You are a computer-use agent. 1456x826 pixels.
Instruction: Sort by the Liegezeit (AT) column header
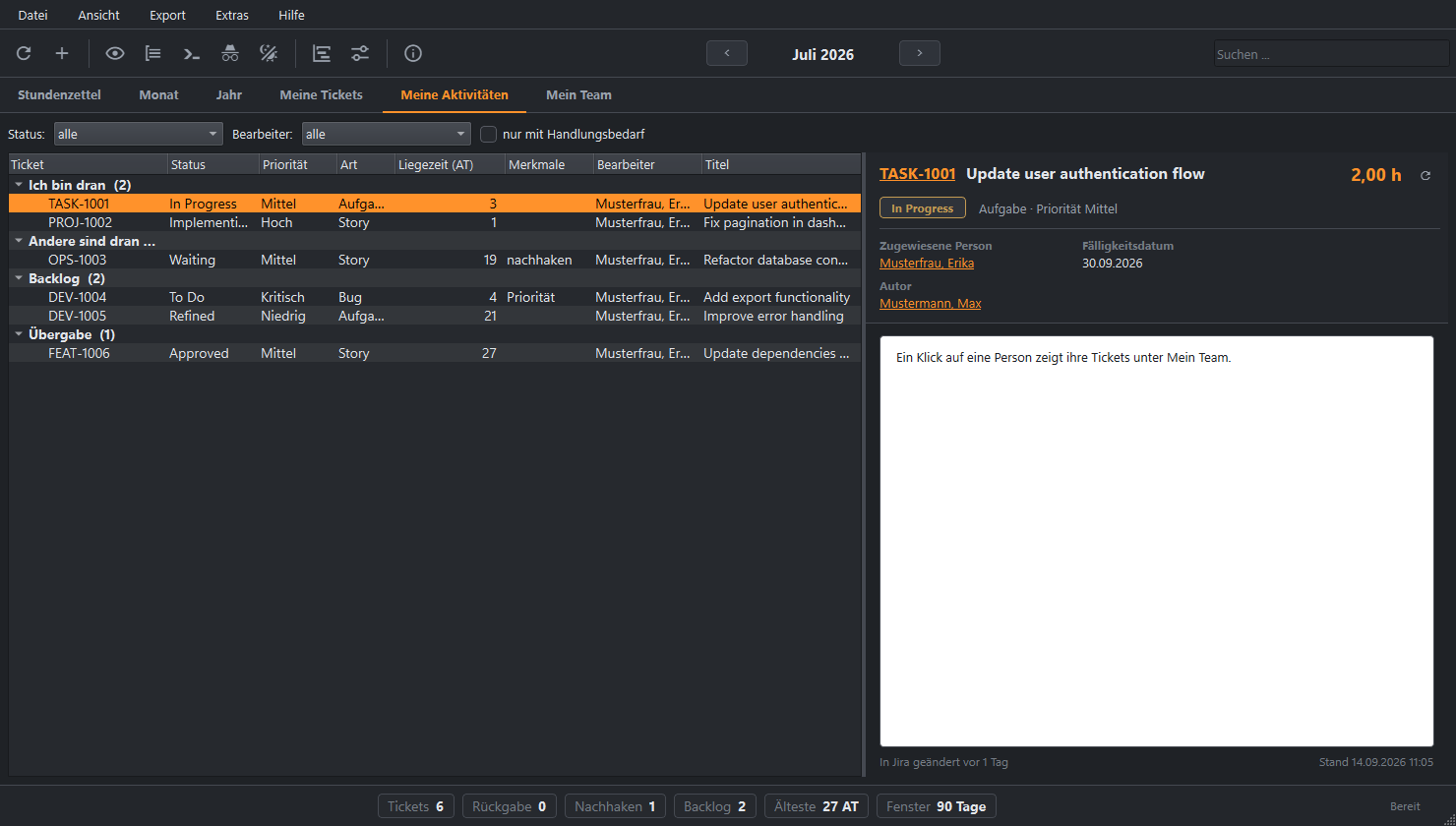450,164
